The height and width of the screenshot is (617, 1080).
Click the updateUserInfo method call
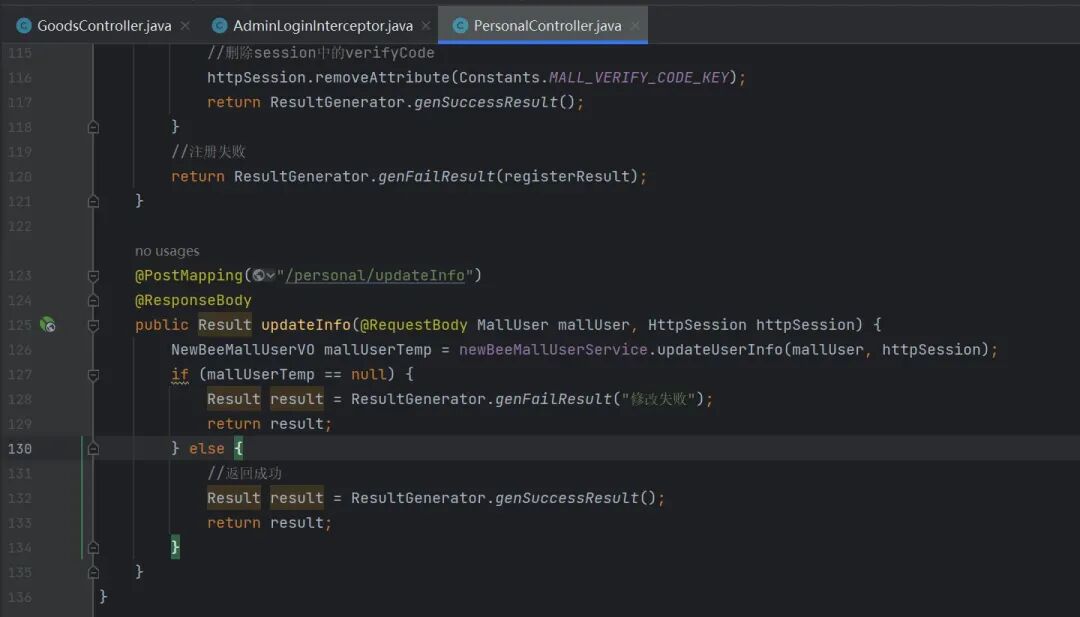720,350
